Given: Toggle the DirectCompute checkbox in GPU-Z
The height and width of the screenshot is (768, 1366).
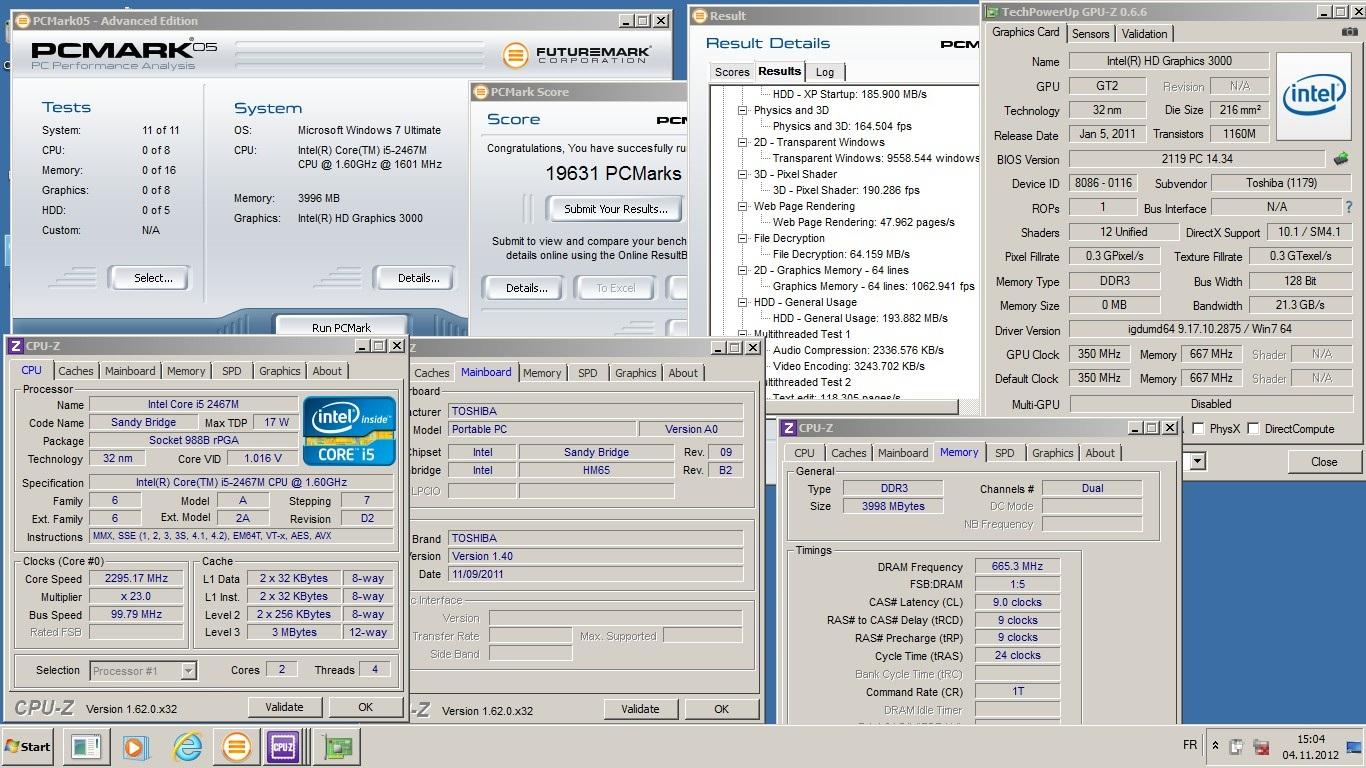Looking at the screenshot, I should [1253, 429].
